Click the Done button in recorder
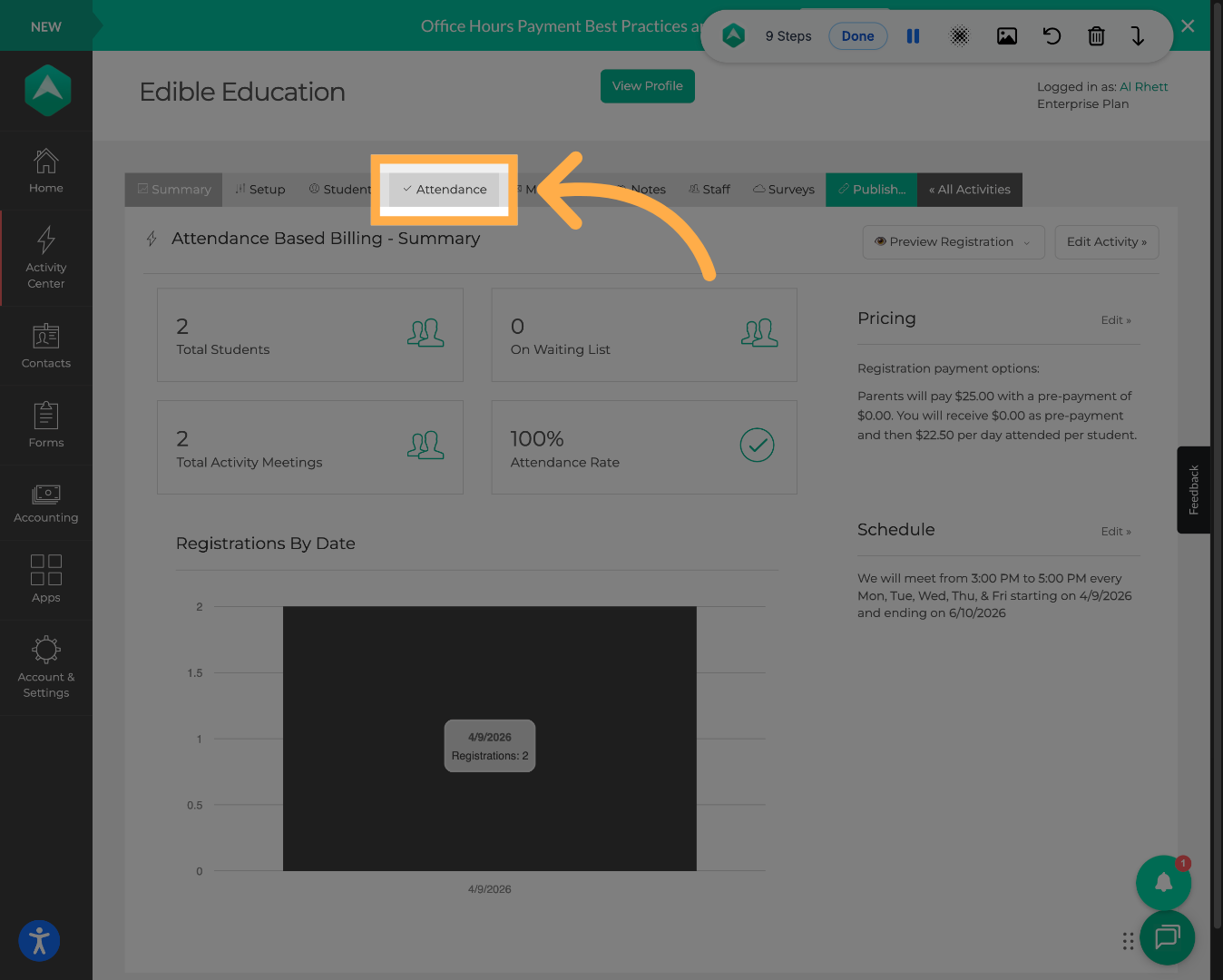The width and height of the screenshot is (1223, 980). point(857,36)
